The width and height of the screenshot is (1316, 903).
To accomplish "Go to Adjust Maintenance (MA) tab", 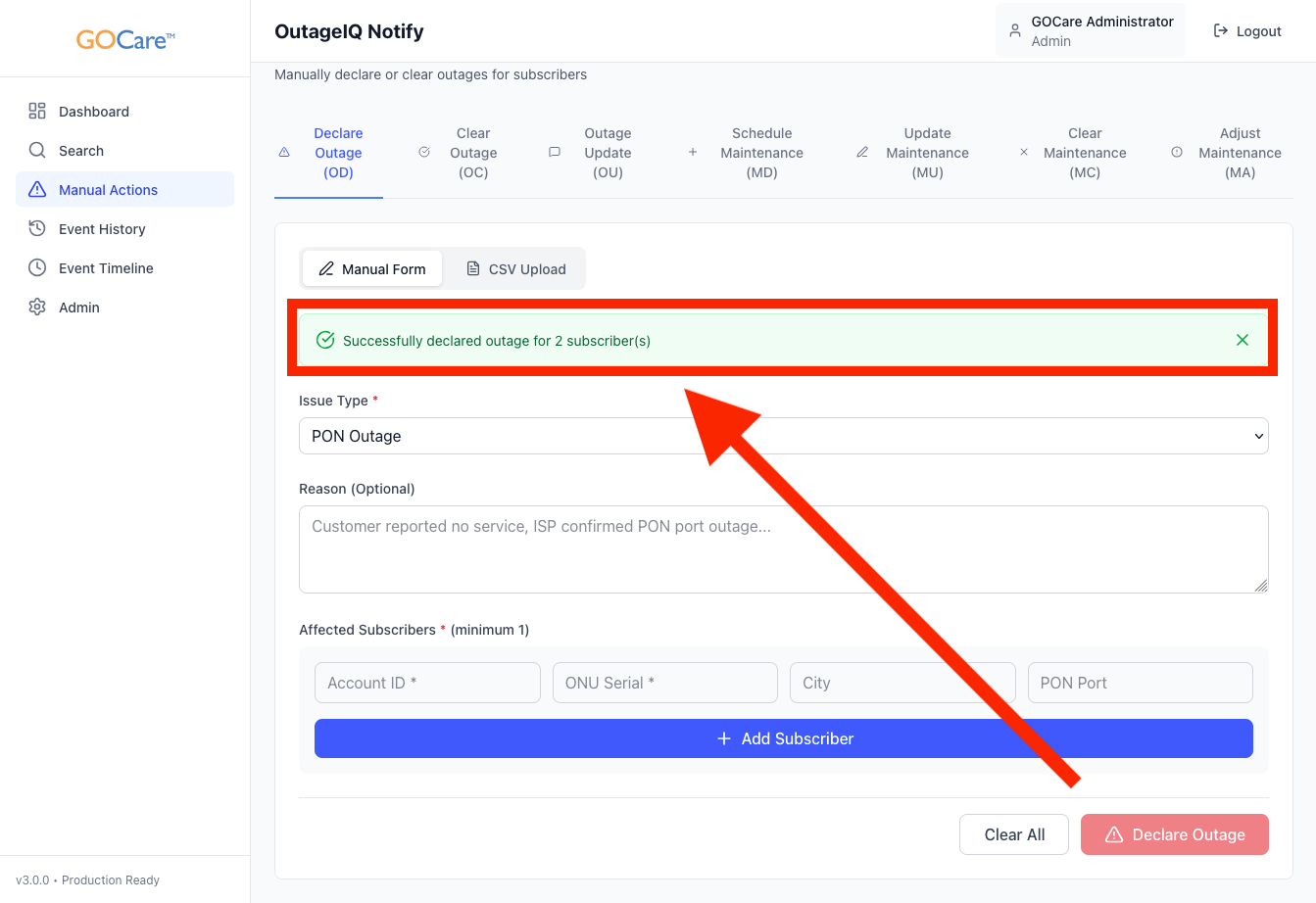I will click(x=1239, y=153).
